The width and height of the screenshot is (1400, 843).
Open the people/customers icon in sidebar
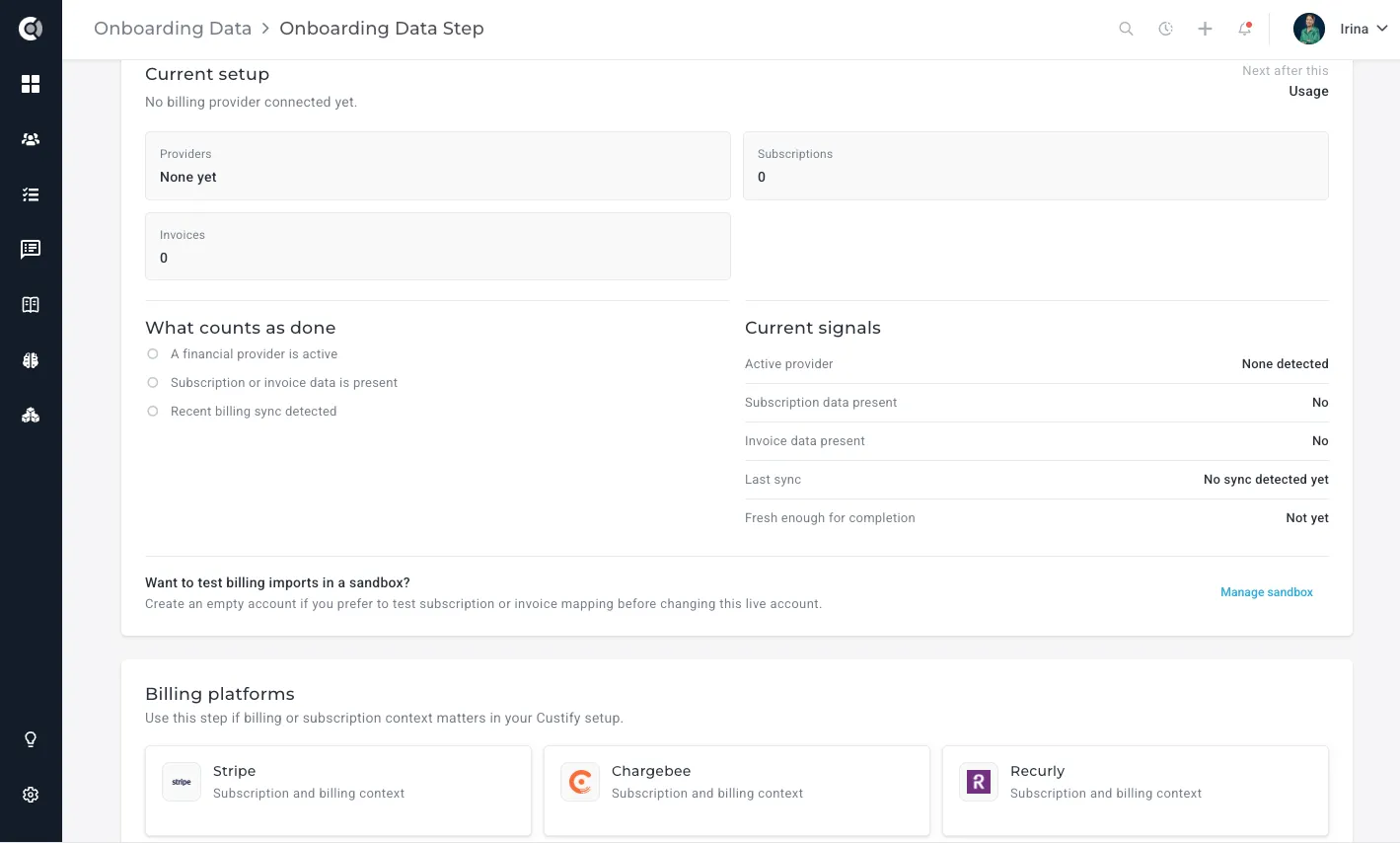(31, 139)
